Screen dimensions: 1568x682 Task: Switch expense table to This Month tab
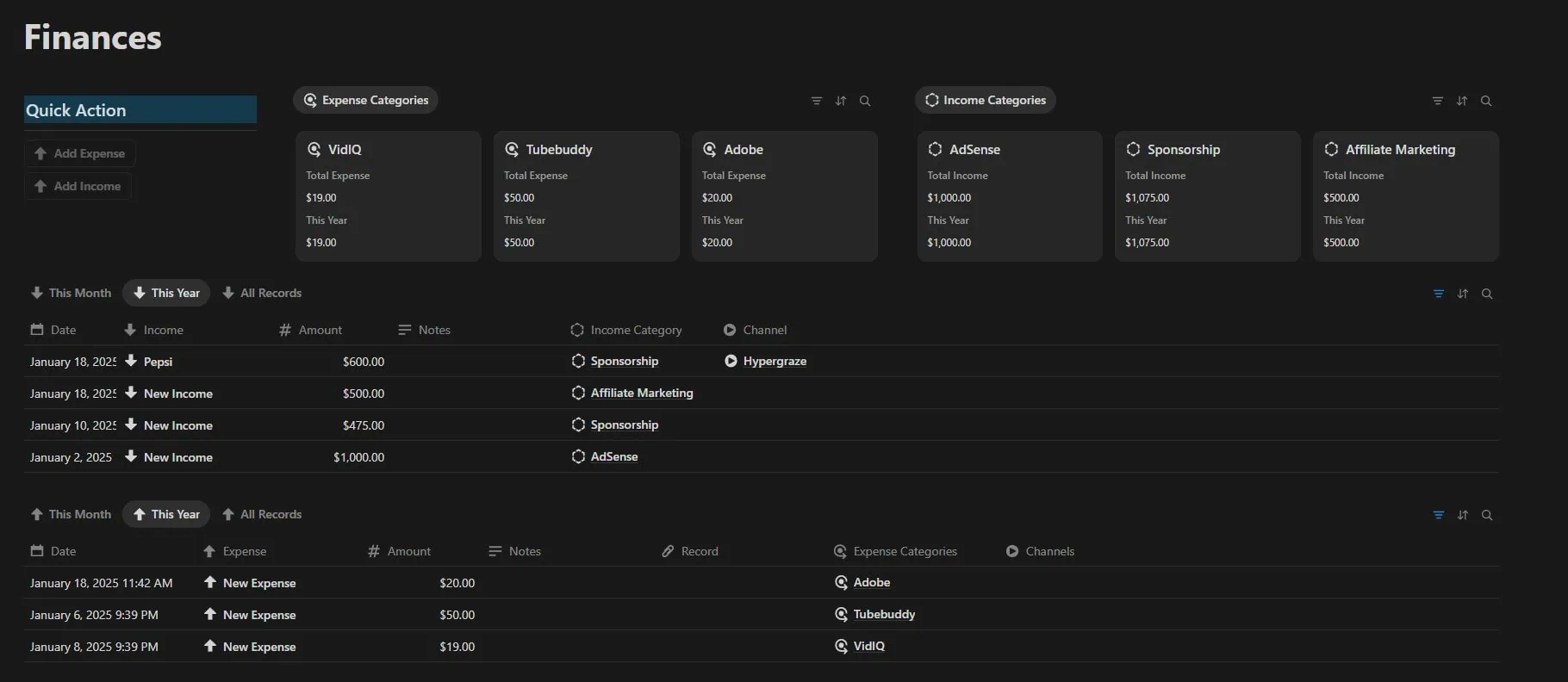(x=72, y=514)
